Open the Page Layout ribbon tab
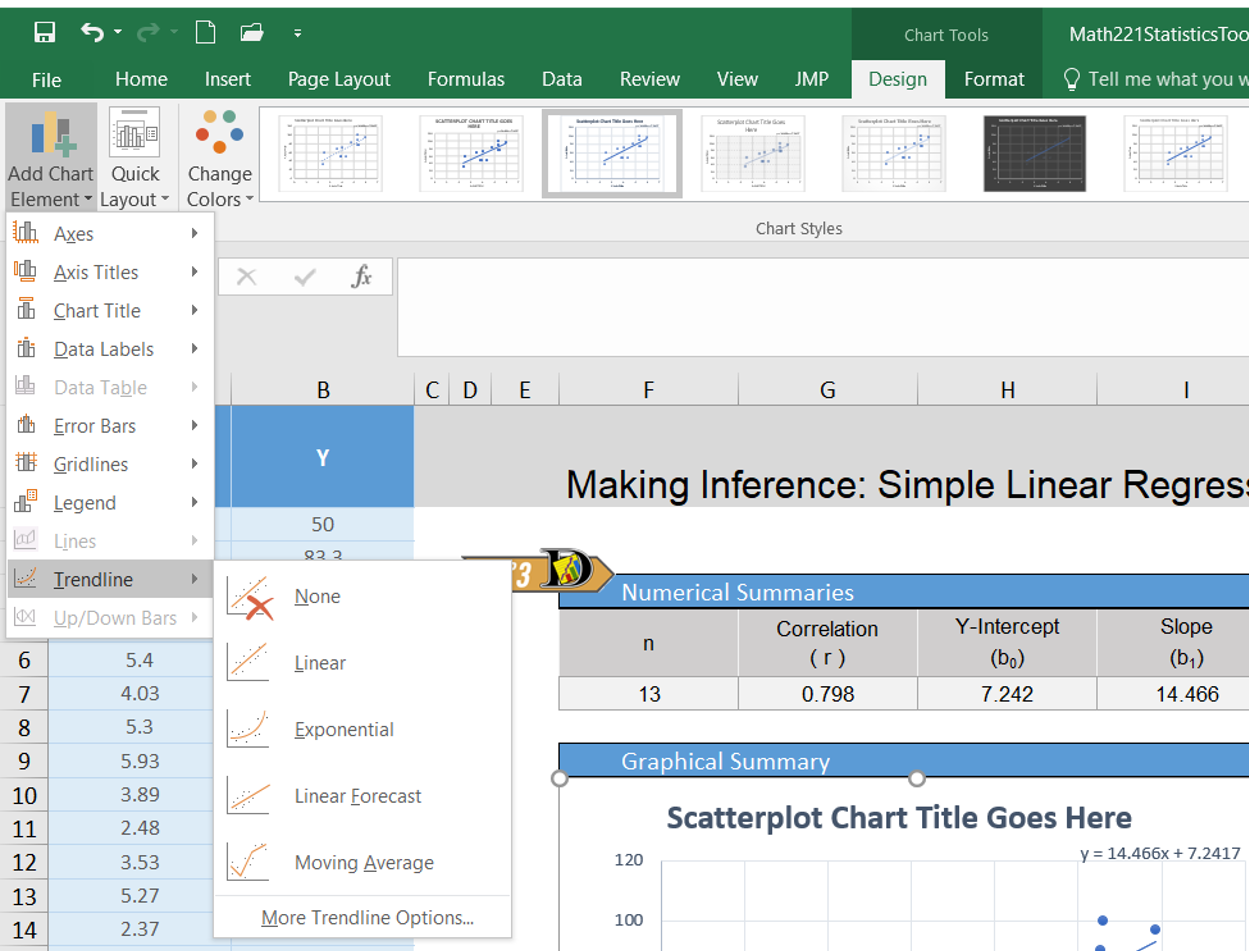1249x951 pixels. pyautogui.click(x=339, y=79)
